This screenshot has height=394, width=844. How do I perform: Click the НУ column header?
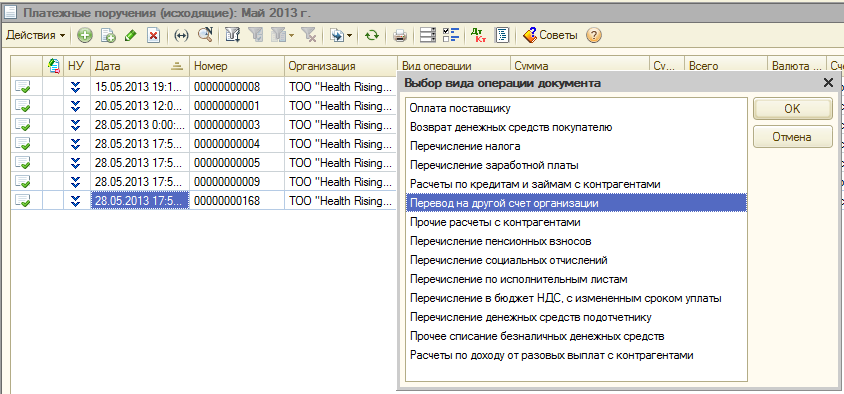click(x=76, y=66)
